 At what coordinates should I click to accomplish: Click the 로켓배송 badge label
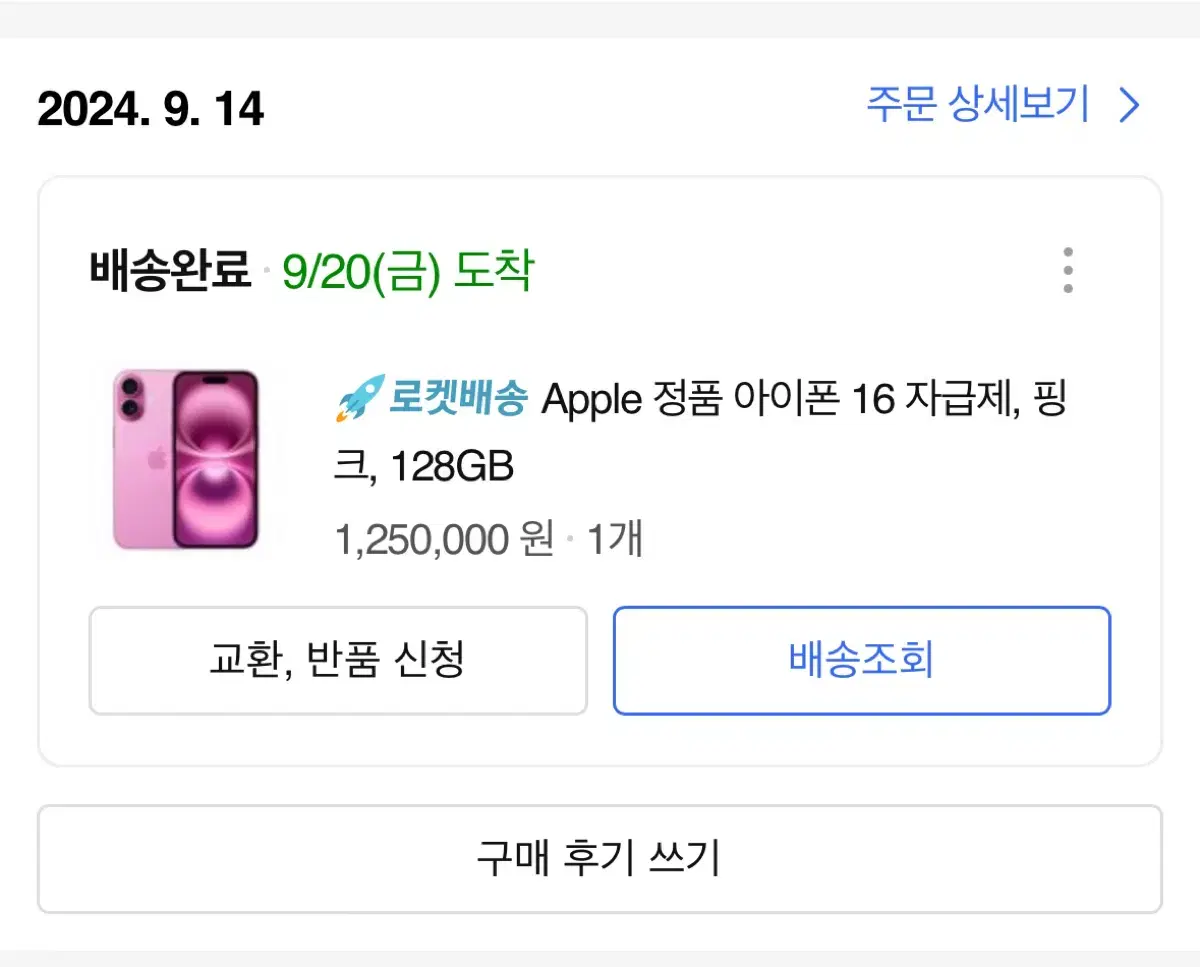459,399
